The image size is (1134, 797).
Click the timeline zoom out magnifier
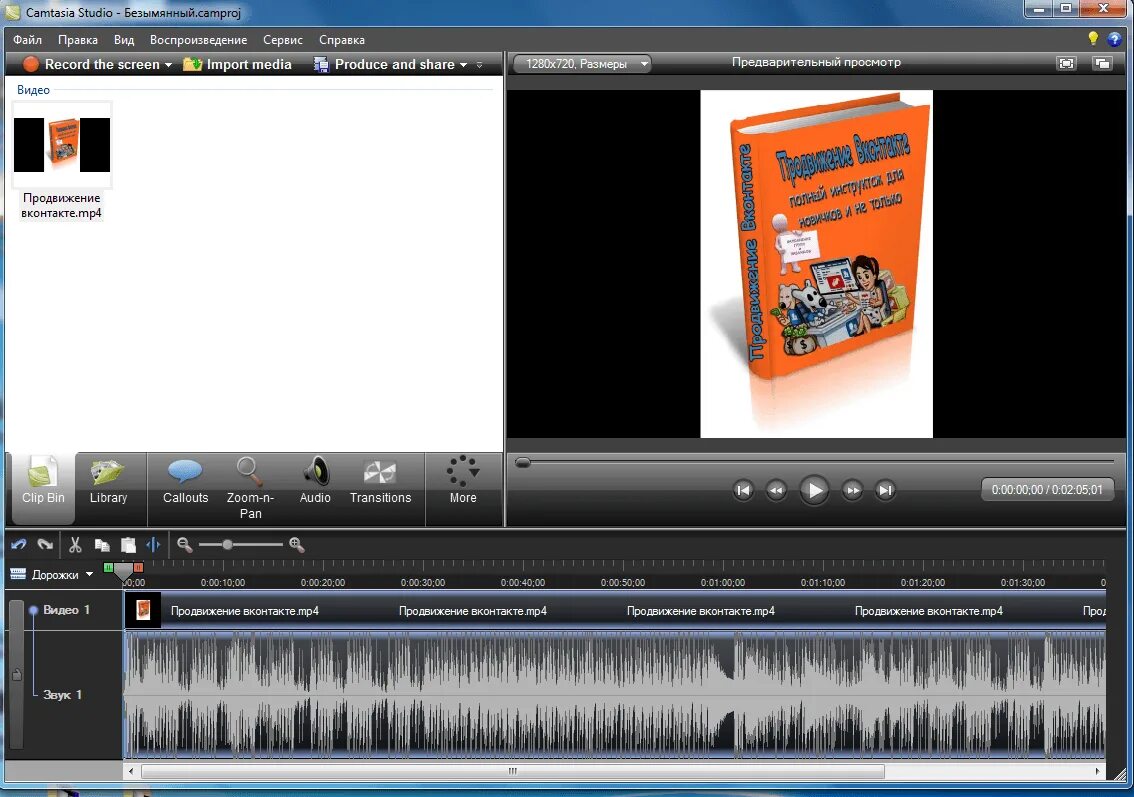click(185, 545)
